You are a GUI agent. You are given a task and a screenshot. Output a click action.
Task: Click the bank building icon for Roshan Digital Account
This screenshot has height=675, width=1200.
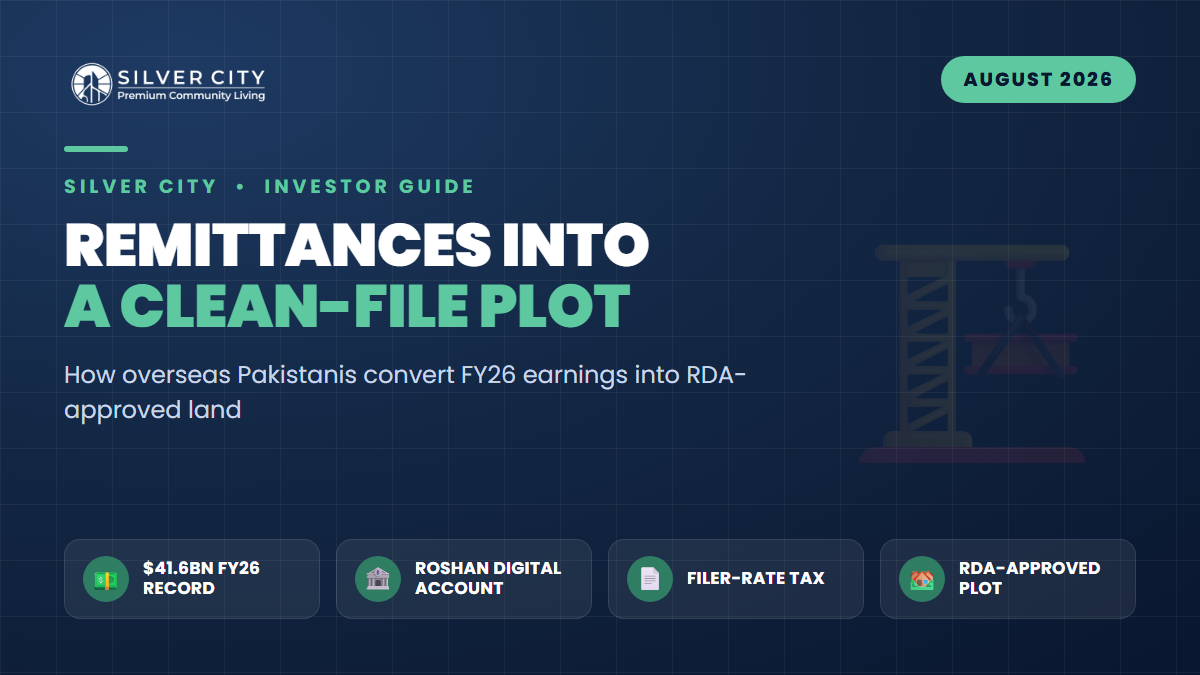(378, 579)
